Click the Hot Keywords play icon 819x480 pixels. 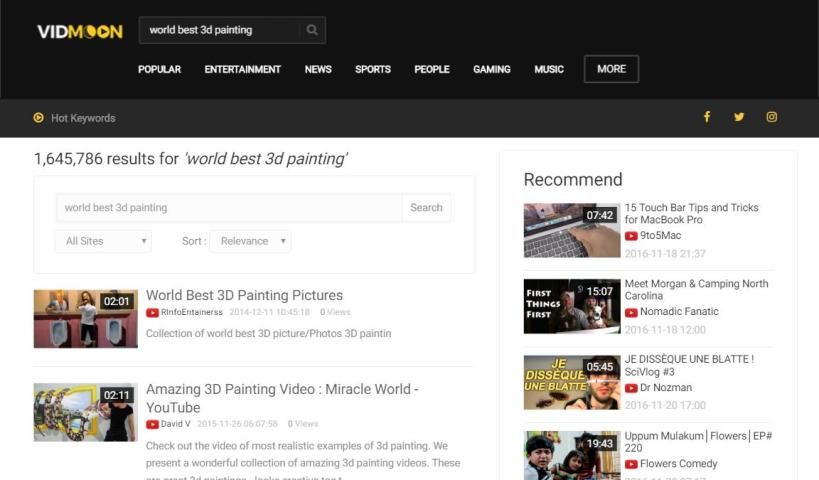[39, 118]
